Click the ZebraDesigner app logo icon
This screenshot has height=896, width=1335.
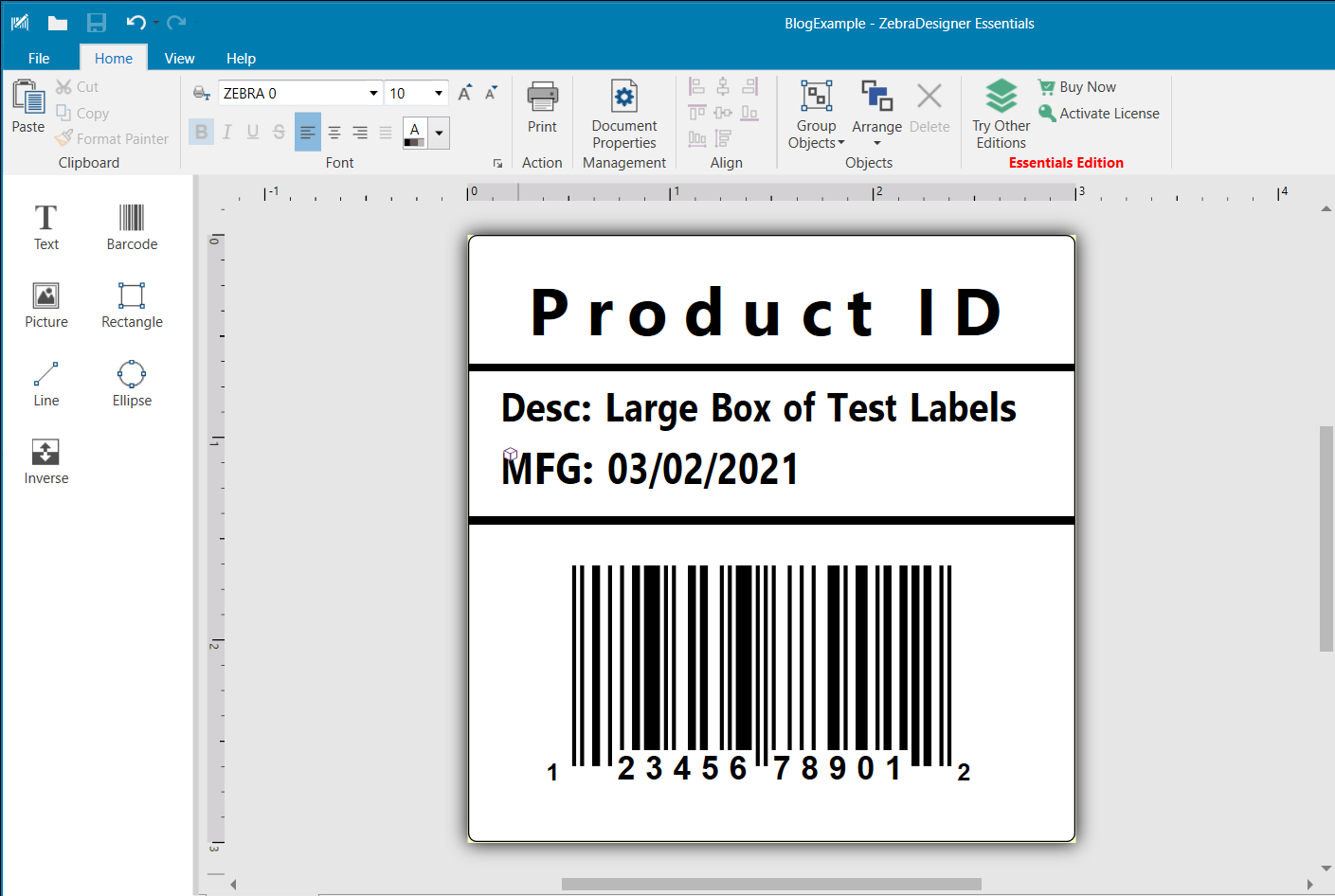click(x=20, y=23)
